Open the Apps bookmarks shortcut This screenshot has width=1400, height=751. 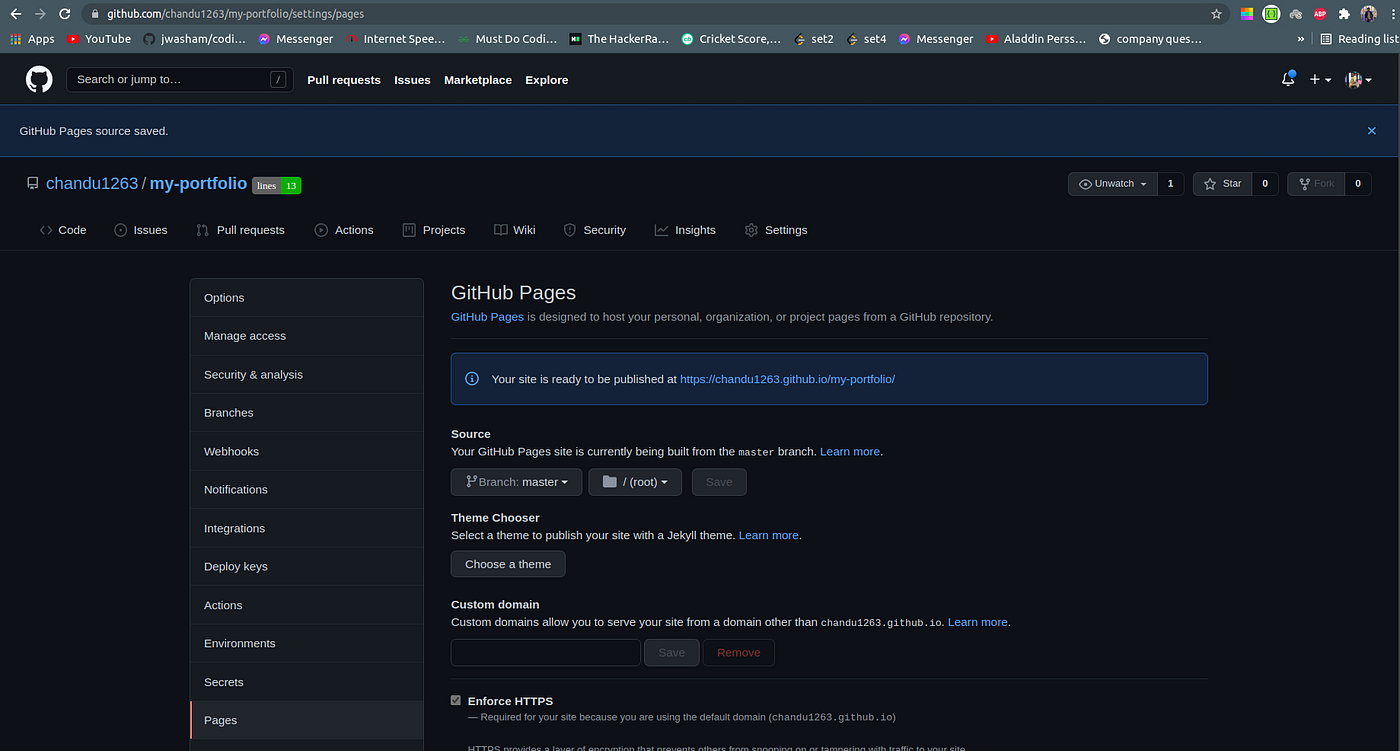pos(32,39)
